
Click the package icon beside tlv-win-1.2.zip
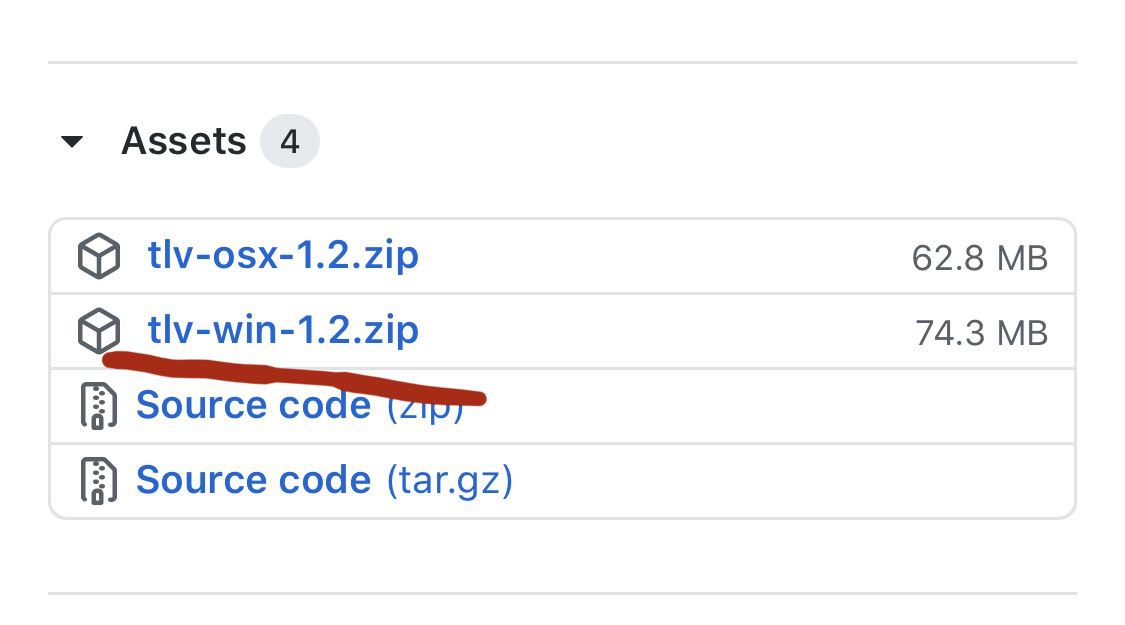(99, 331)
